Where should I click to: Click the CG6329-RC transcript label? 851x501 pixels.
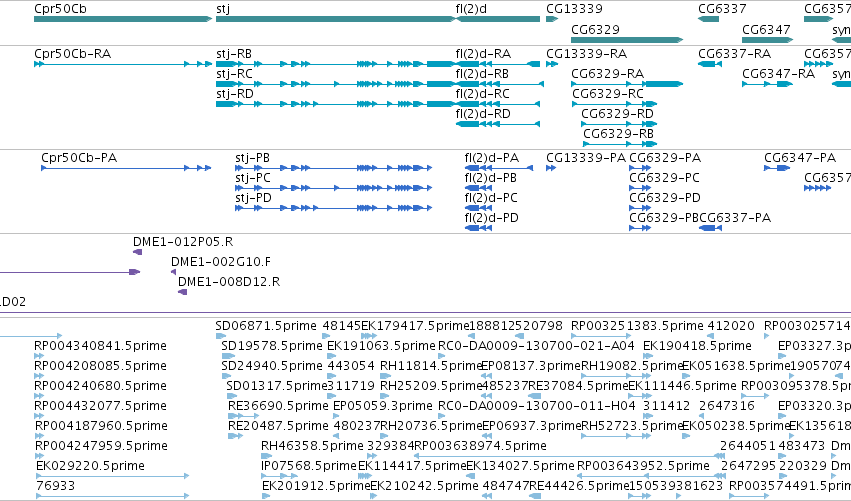(608, 94)
